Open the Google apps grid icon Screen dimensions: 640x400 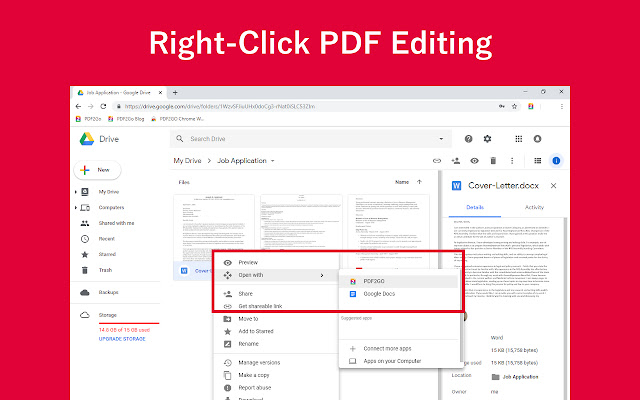[519, 139]
